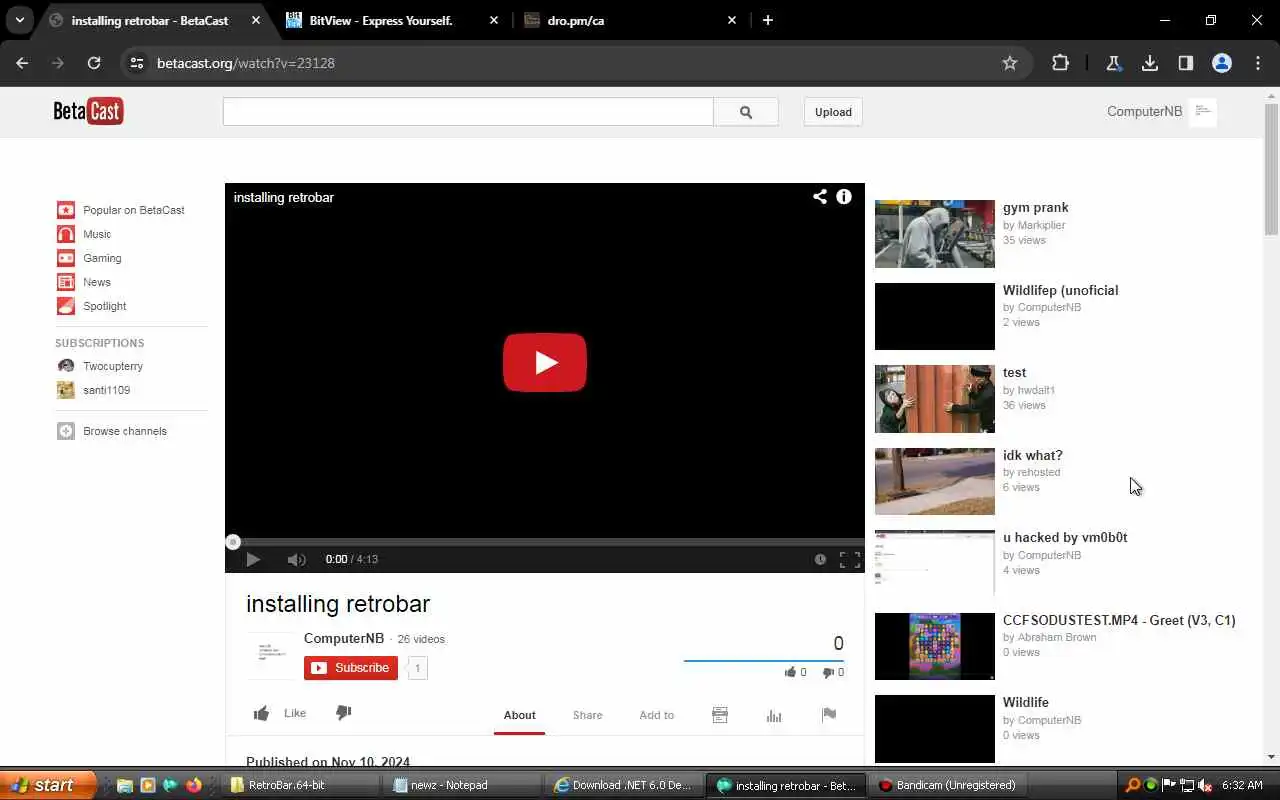This screenshot has height=800, width=1280.
Task: Open the News category icon
Action: click(x=66, y=282)
